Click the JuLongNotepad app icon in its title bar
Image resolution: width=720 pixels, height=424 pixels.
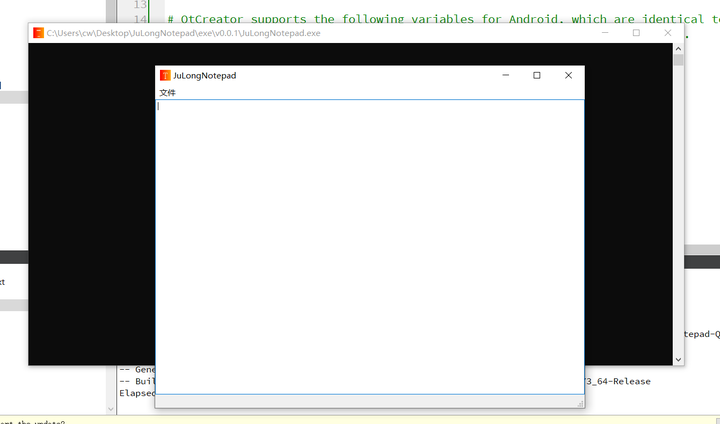click(165, 75)
